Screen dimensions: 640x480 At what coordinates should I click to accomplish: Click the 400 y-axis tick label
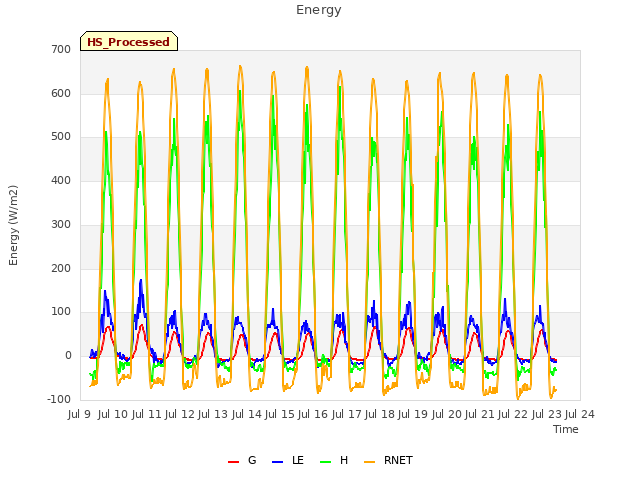pyautogui.click(x=61, y=180)
